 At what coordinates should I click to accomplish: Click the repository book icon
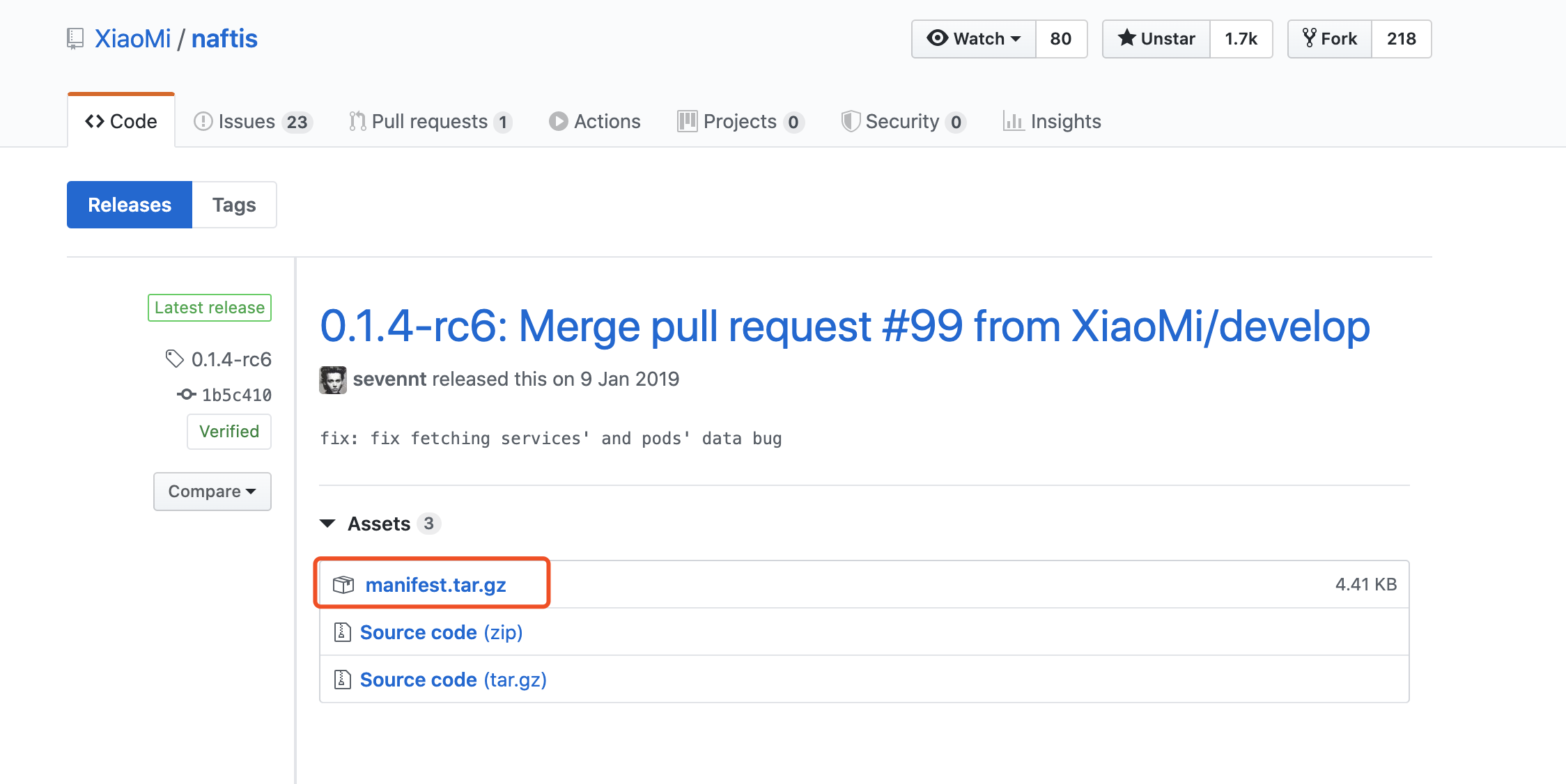click(x=75, y=39)
